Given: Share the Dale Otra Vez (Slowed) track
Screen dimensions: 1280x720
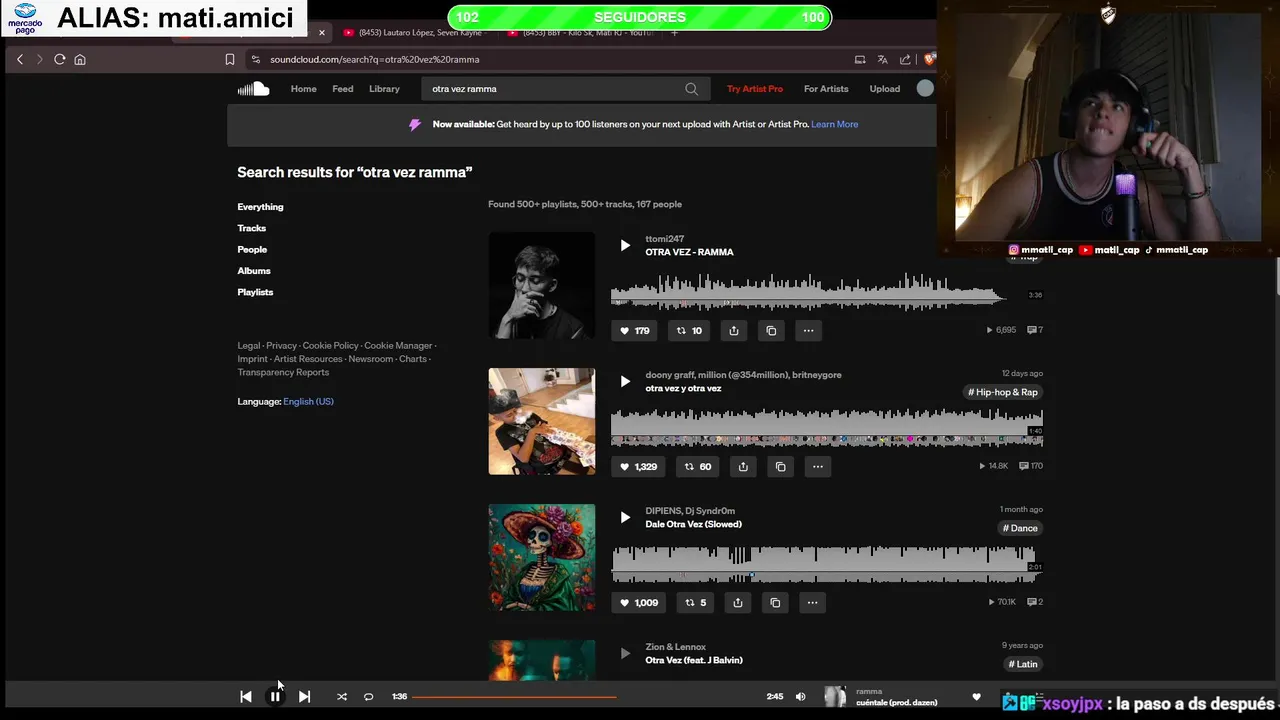Looking at the screenshot, I should click(738, 602).
